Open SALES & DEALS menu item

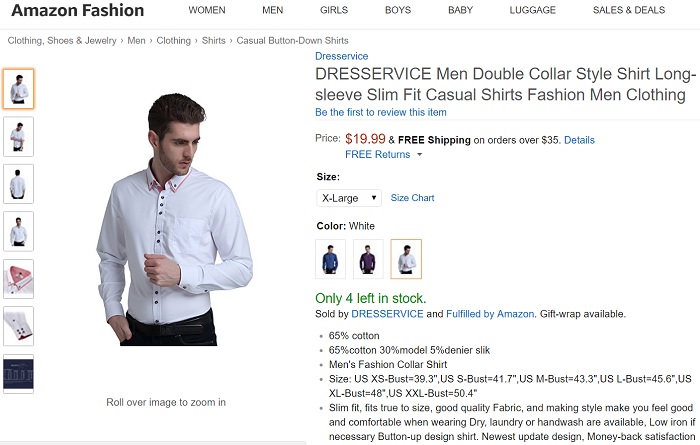[x=628, y=10]
